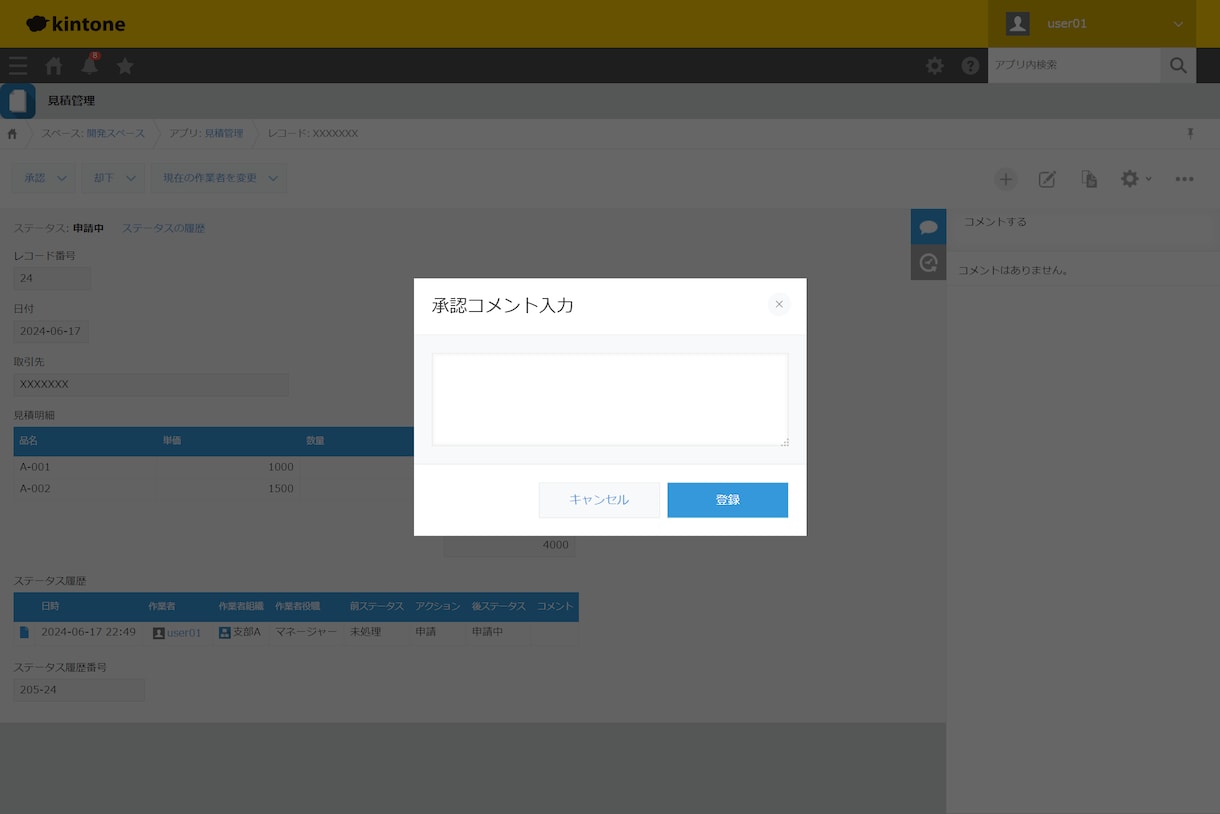
Task: Open the 却下 action dropdown
Action: [113, 178]
